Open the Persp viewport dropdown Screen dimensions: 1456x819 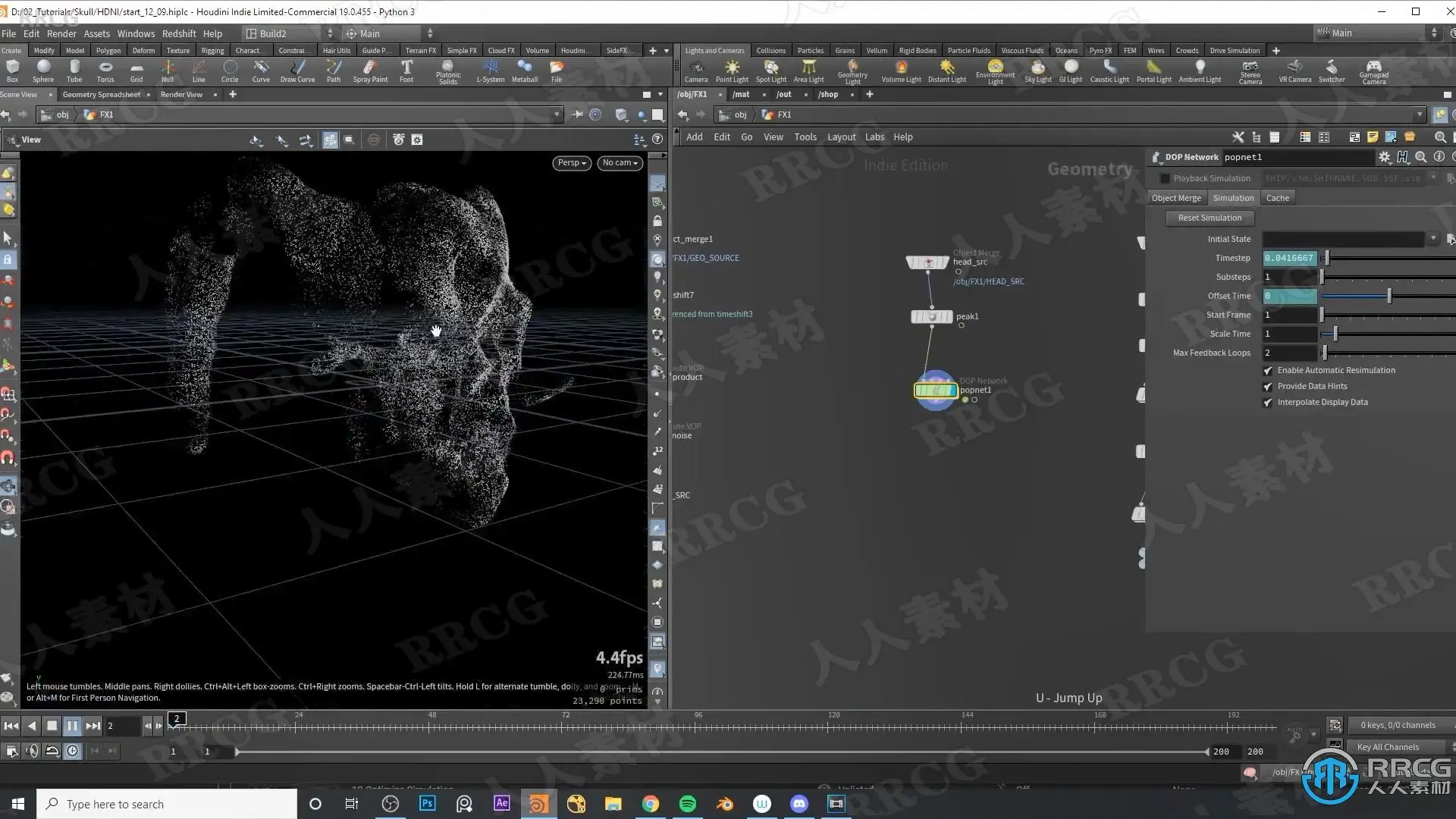(x=572, y=163)
